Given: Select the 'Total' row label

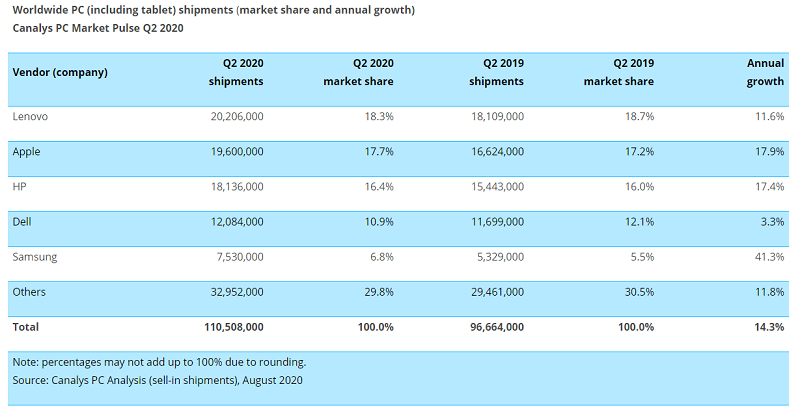Looking at the screenshot, I should point(26,327).
